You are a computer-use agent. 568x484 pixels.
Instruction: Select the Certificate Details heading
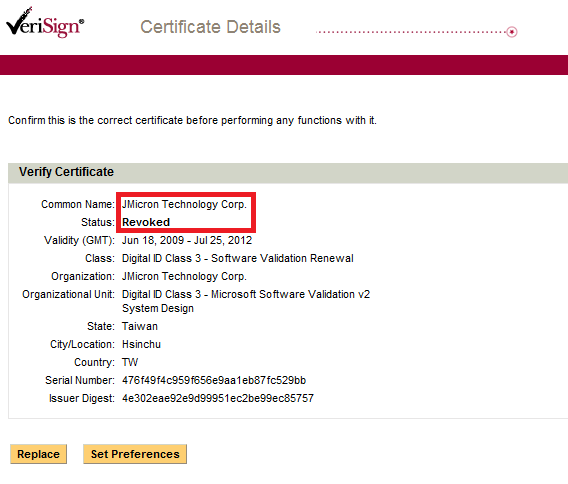tap(210, 27)
